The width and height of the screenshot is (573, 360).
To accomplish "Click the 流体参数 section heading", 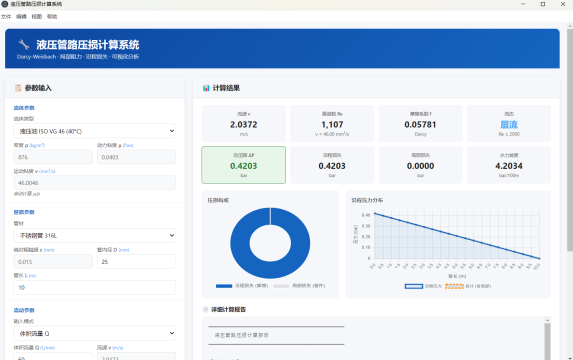I will (x=24, y=108).
